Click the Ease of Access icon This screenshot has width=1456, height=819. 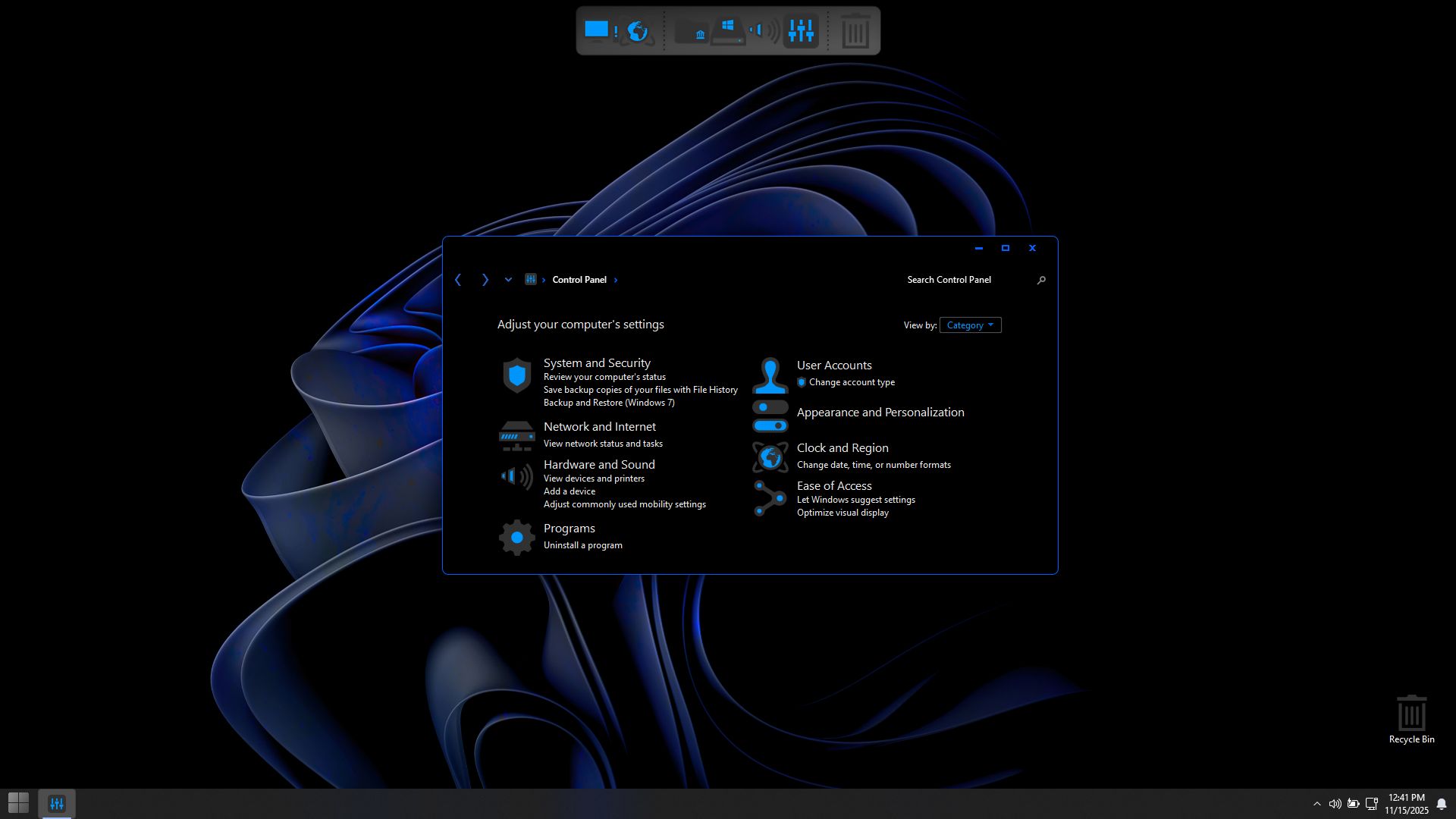coord(770,498)
